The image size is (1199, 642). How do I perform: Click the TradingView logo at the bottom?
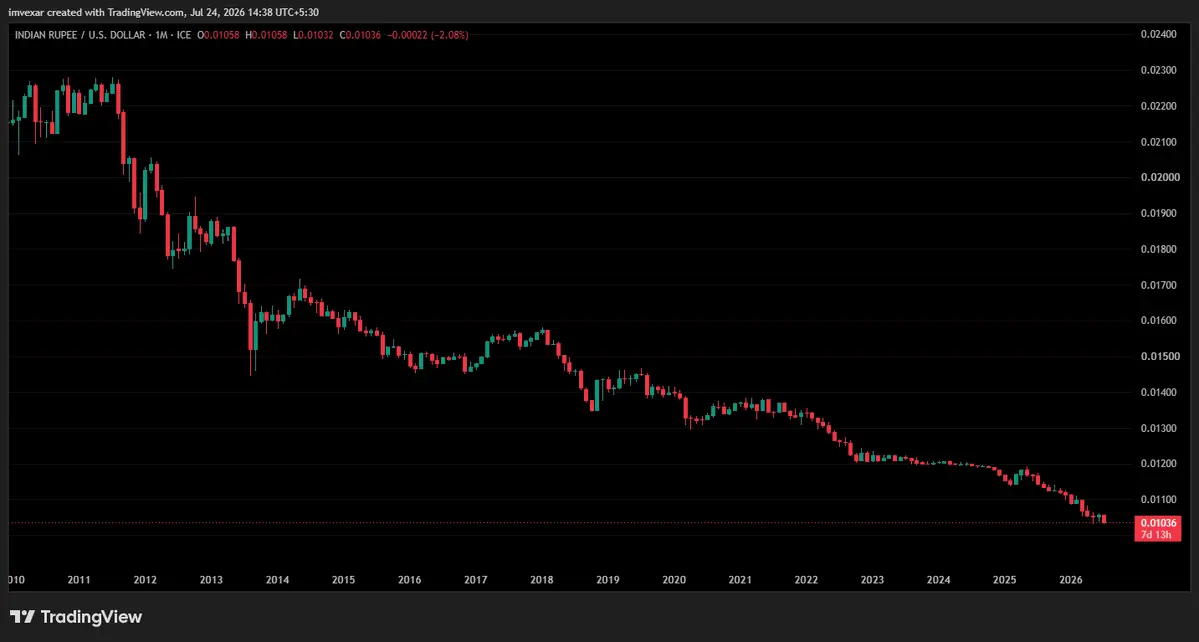(76, 617)
